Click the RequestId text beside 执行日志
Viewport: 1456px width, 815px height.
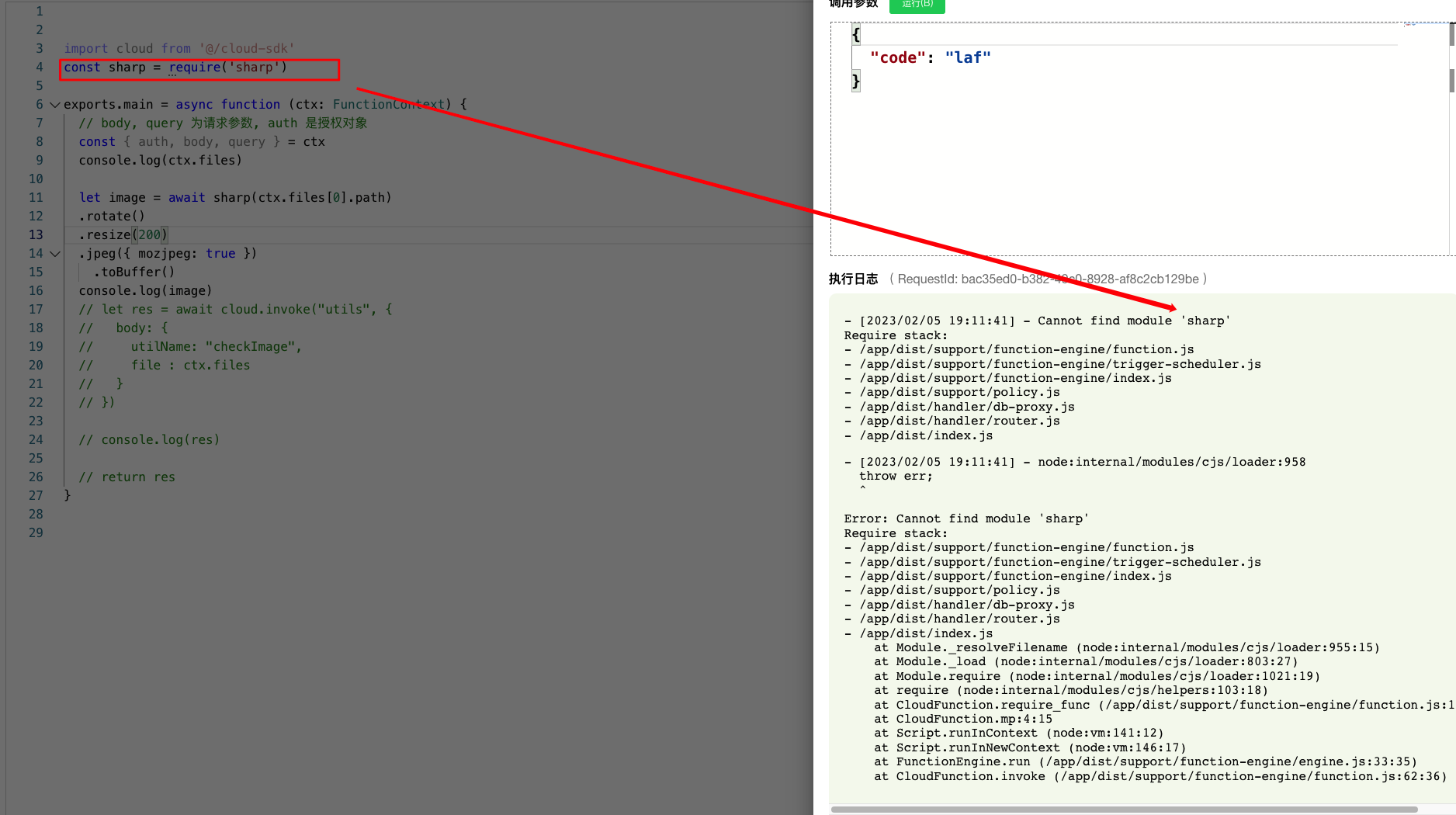[1048, 279]
